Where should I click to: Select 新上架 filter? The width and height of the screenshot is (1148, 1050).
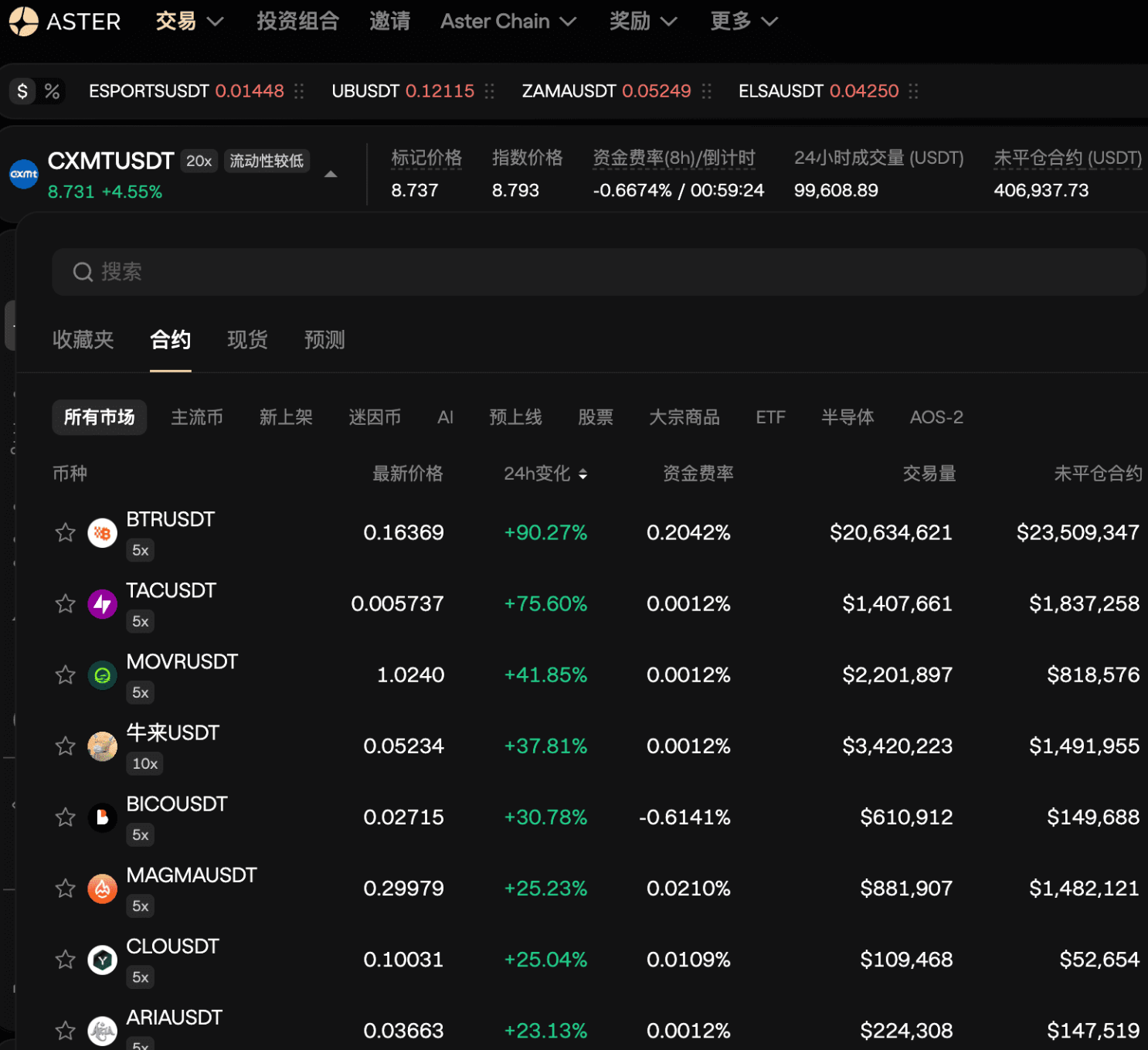click(x=286, y=417)
